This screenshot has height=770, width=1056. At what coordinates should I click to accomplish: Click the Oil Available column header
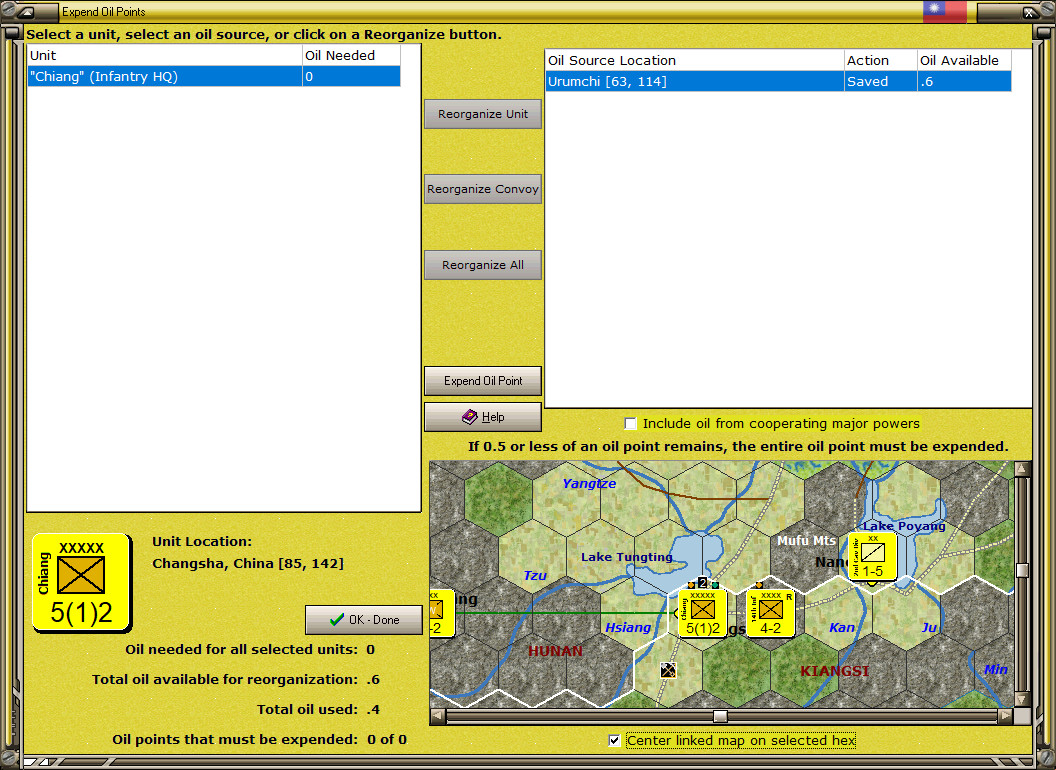click(964, 60)
